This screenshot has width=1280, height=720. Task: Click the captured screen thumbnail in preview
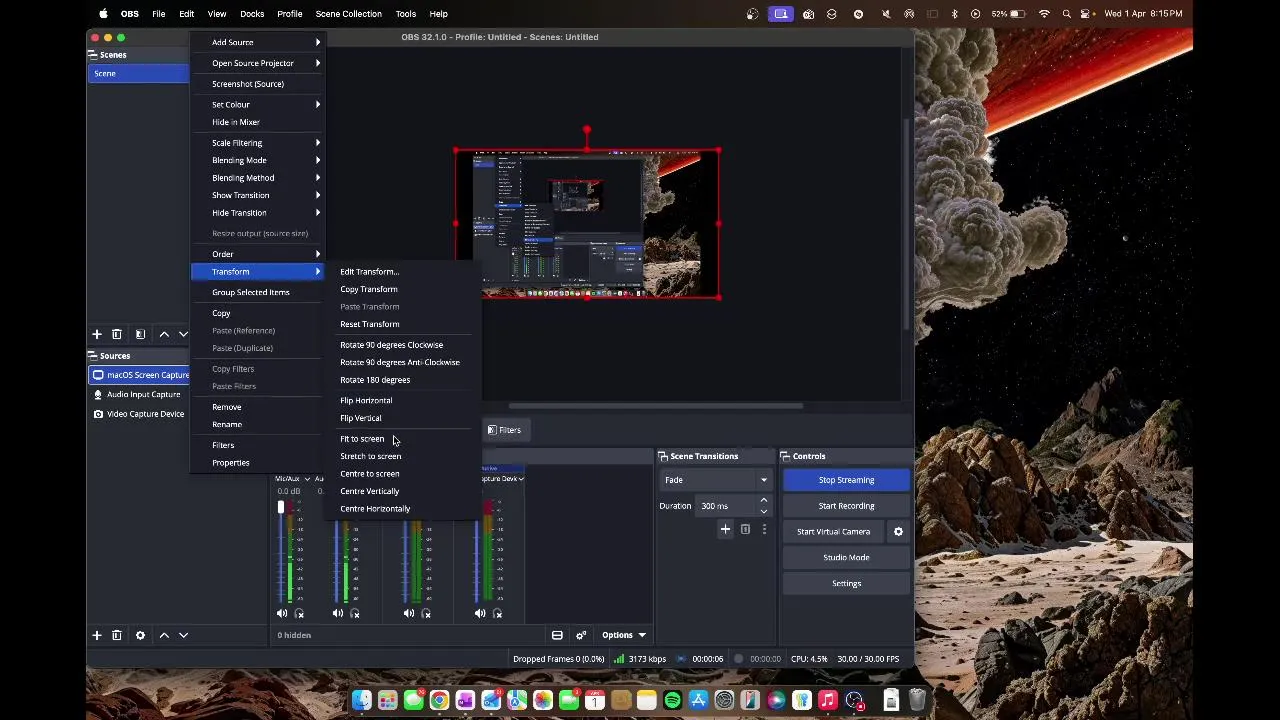click(587, 224)
